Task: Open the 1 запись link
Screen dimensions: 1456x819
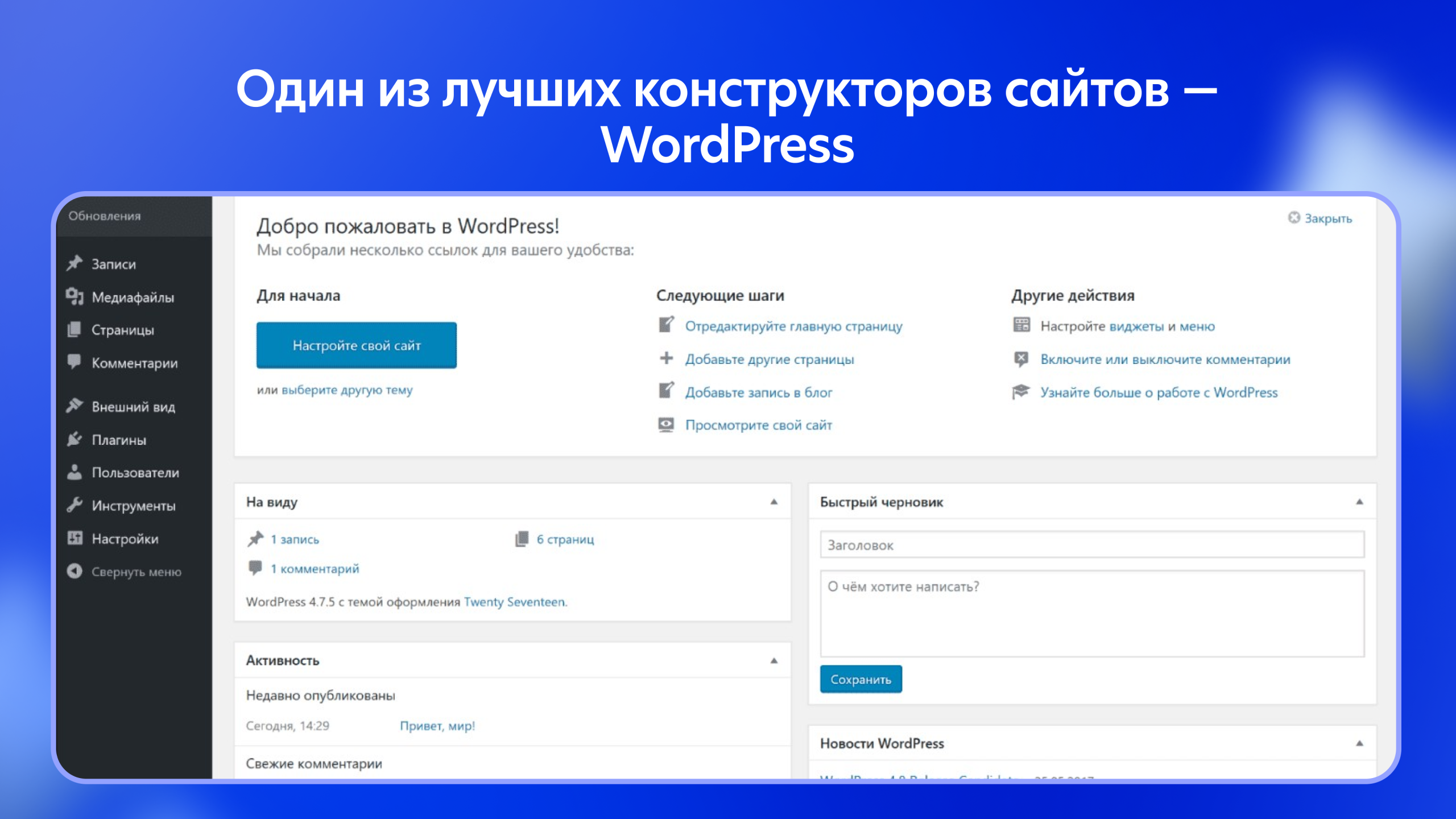Action: 295,539
